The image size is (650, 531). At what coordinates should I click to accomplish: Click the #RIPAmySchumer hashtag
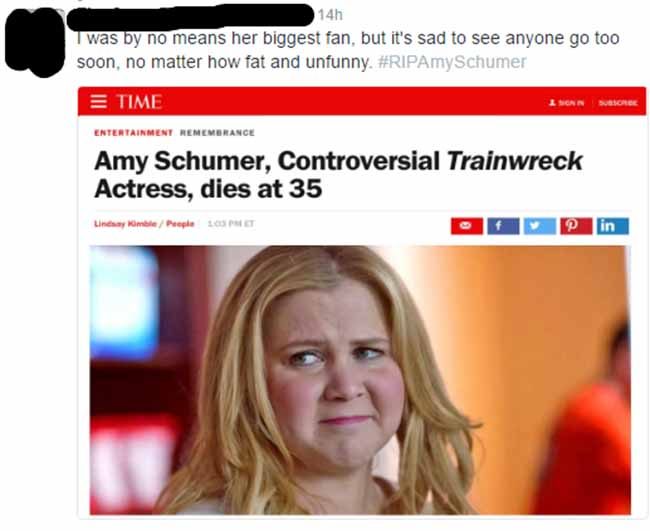pyautogui.click(x=452, y=62)
